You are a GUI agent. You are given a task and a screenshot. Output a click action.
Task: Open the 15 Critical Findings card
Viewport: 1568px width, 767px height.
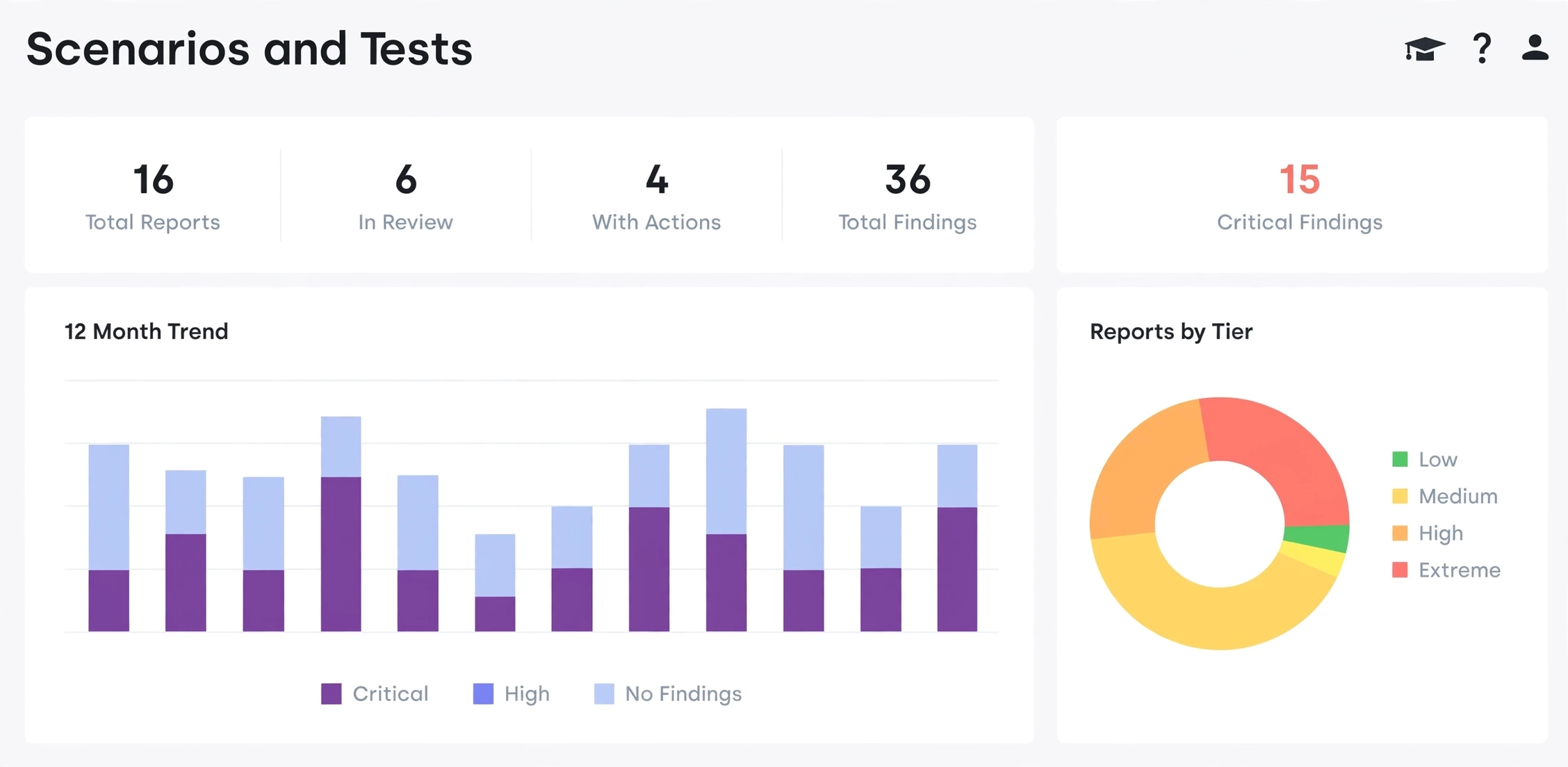(x=1301, y=195)
